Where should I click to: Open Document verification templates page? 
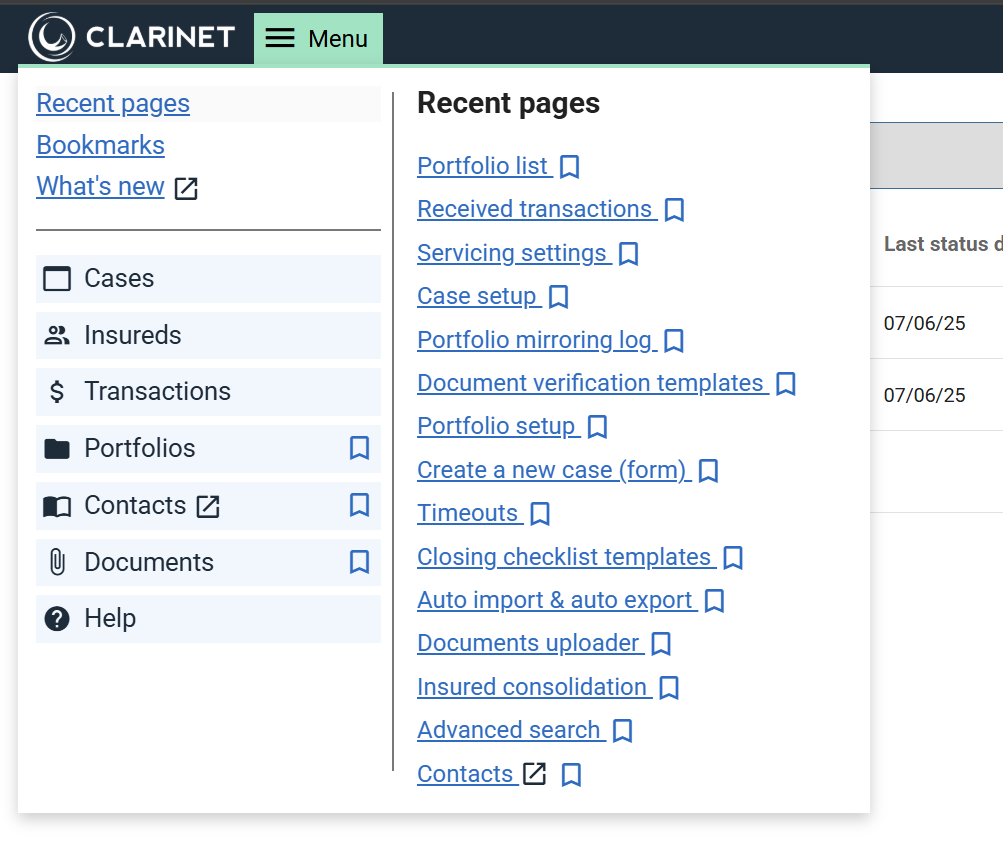(x=590, y=383)
